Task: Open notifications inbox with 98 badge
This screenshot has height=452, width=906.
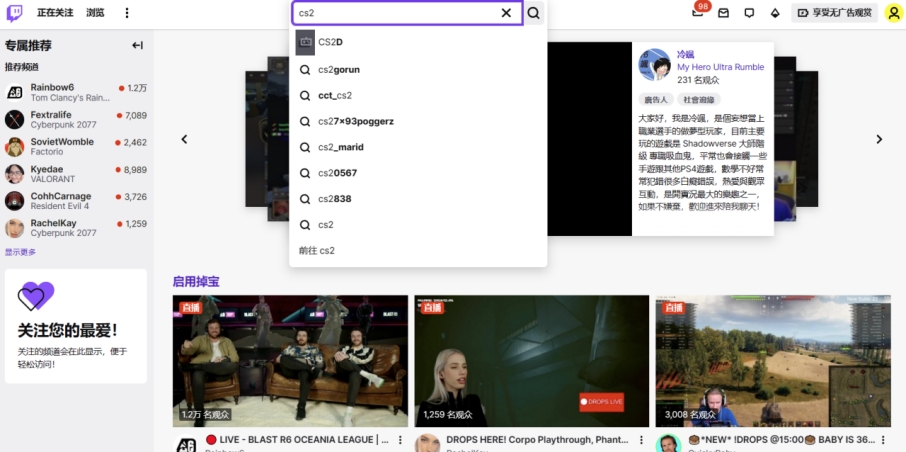Action: (698, 13)
